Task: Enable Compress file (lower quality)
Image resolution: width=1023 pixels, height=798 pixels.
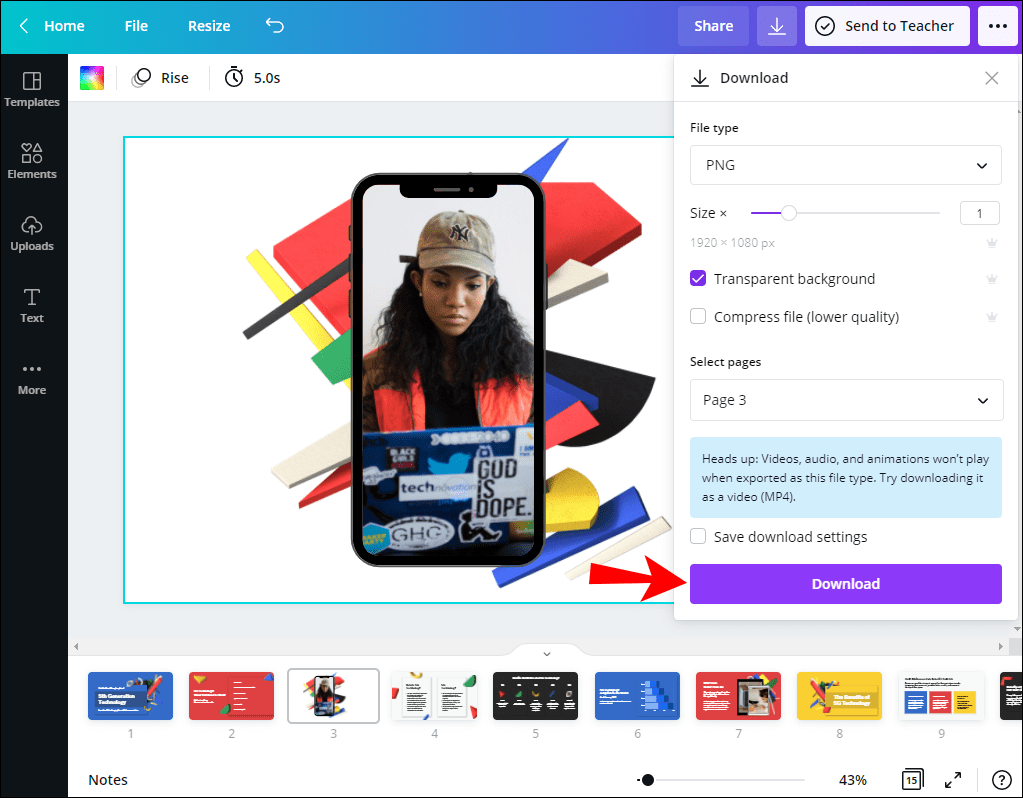Action: [x=697, y=316]
